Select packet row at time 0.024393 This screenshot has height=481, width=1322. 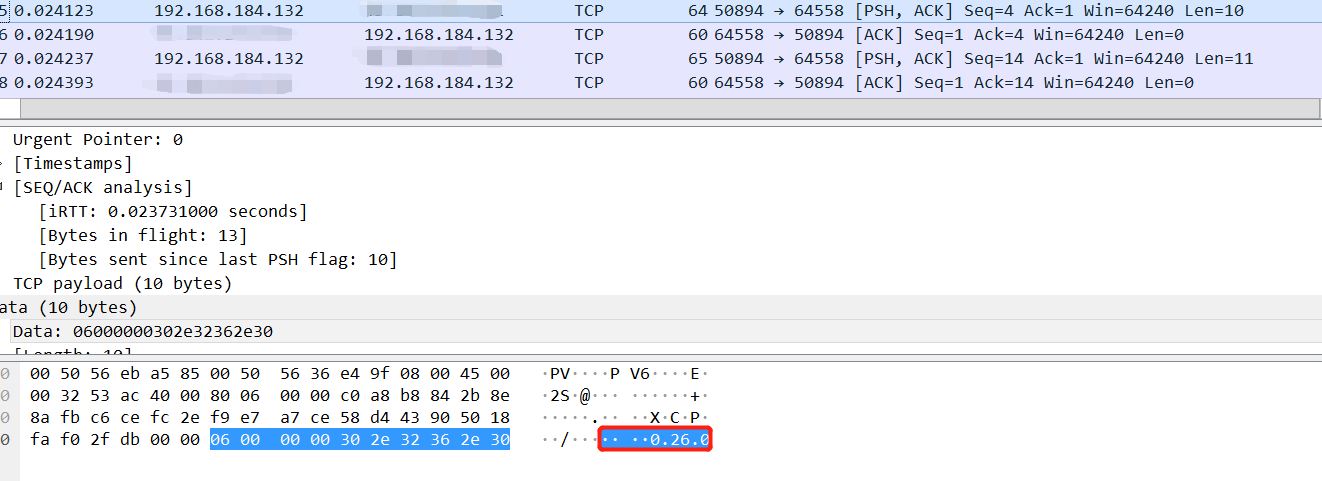click(661, 82)
